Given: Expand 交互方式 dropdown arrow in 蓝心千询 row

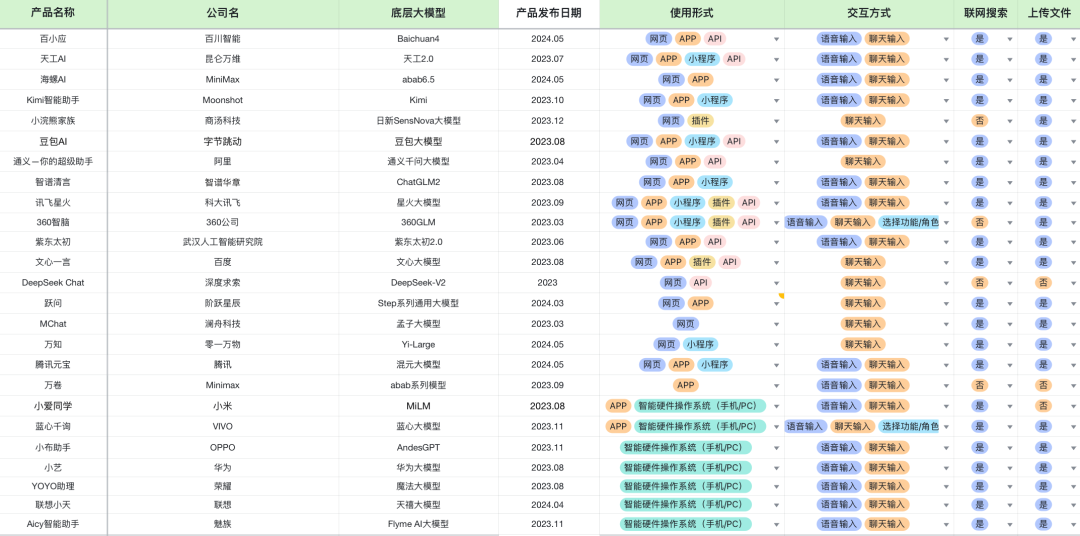Looking at the screenshot, I should [946, 427].
